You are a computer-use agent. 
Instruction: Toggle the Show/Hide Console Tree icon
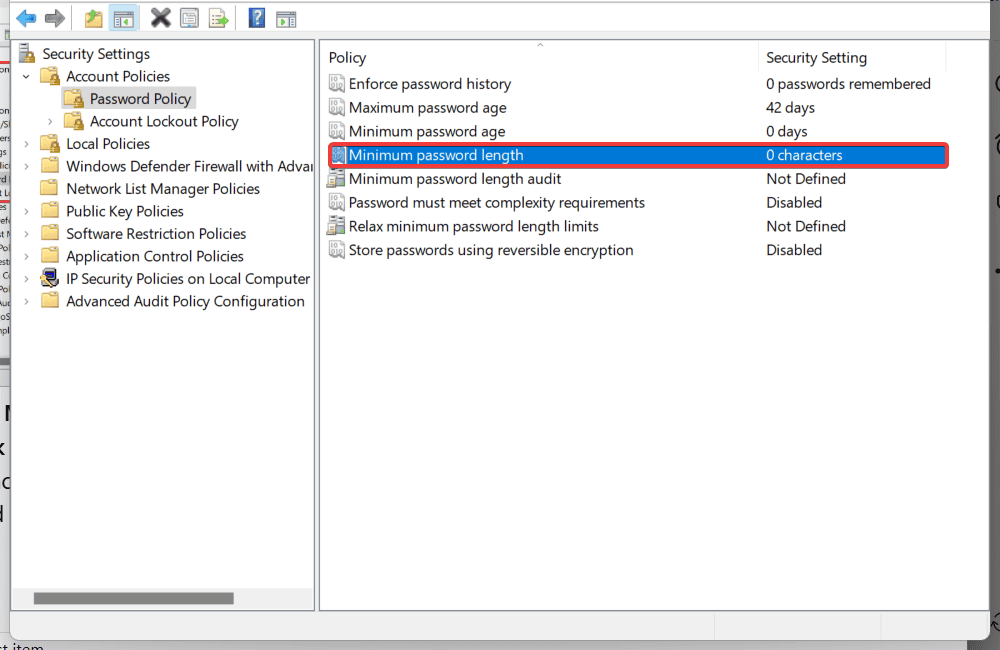(x=124, y=19)
